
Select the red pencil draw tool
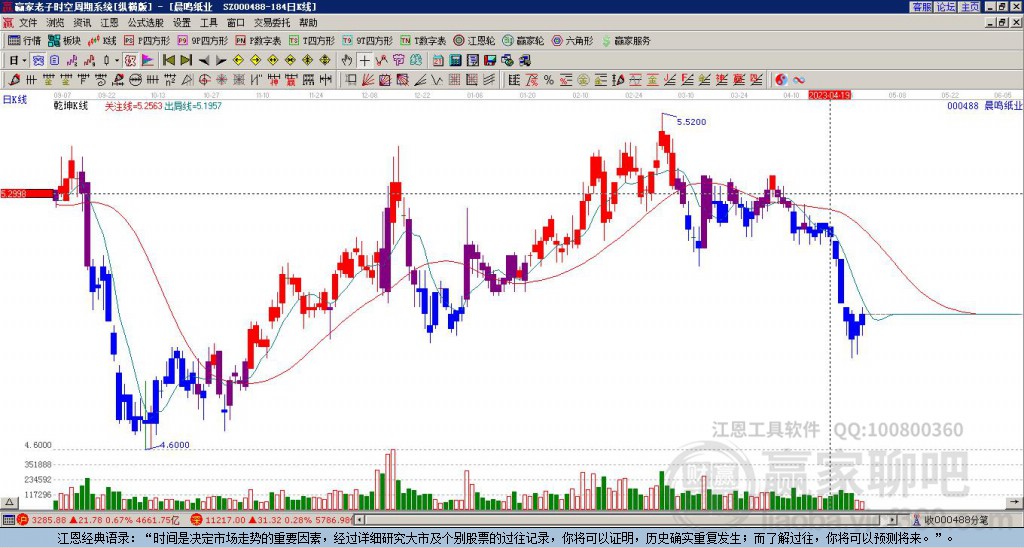(13, 80)
